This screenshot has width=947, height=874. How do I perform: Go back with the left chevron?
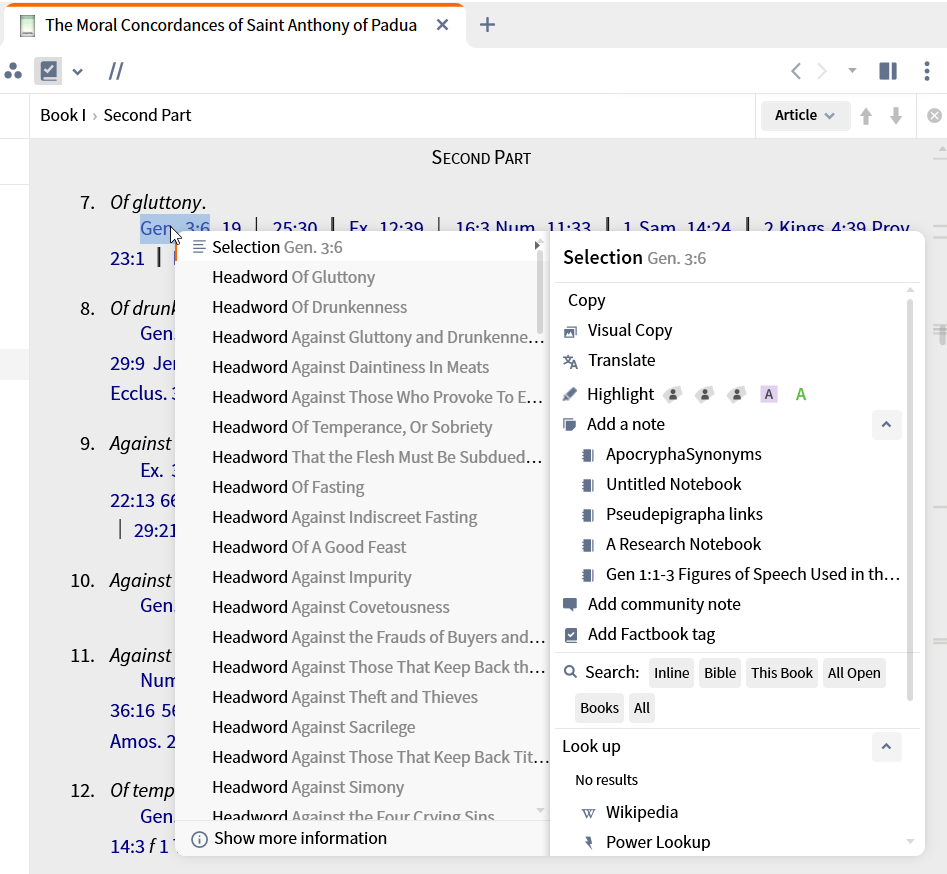[x=796, y=71]
